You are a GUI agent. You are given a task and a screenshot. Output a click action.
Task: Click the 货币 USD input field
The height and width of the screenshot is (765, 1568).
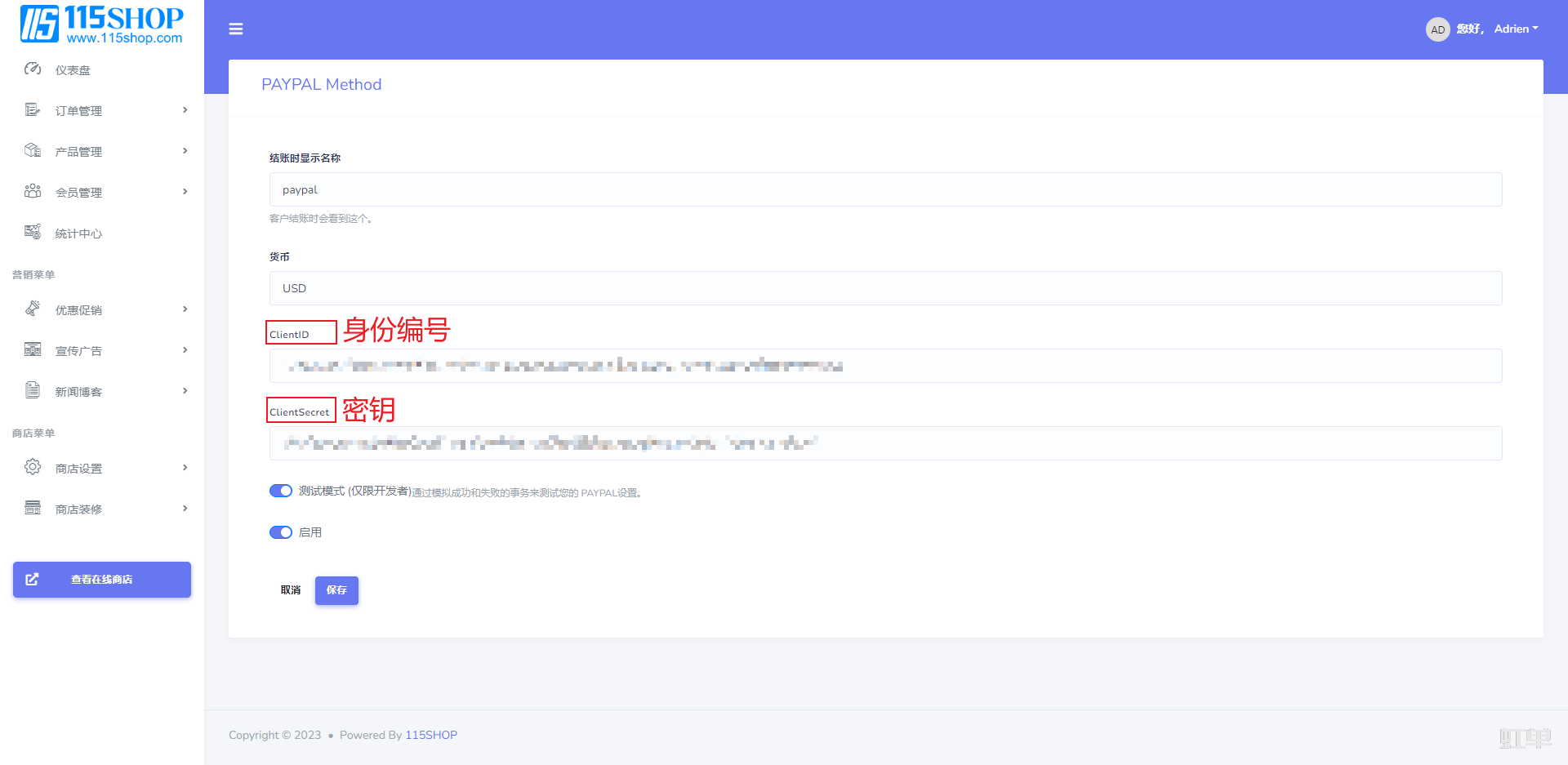click(x=885, y=288)
